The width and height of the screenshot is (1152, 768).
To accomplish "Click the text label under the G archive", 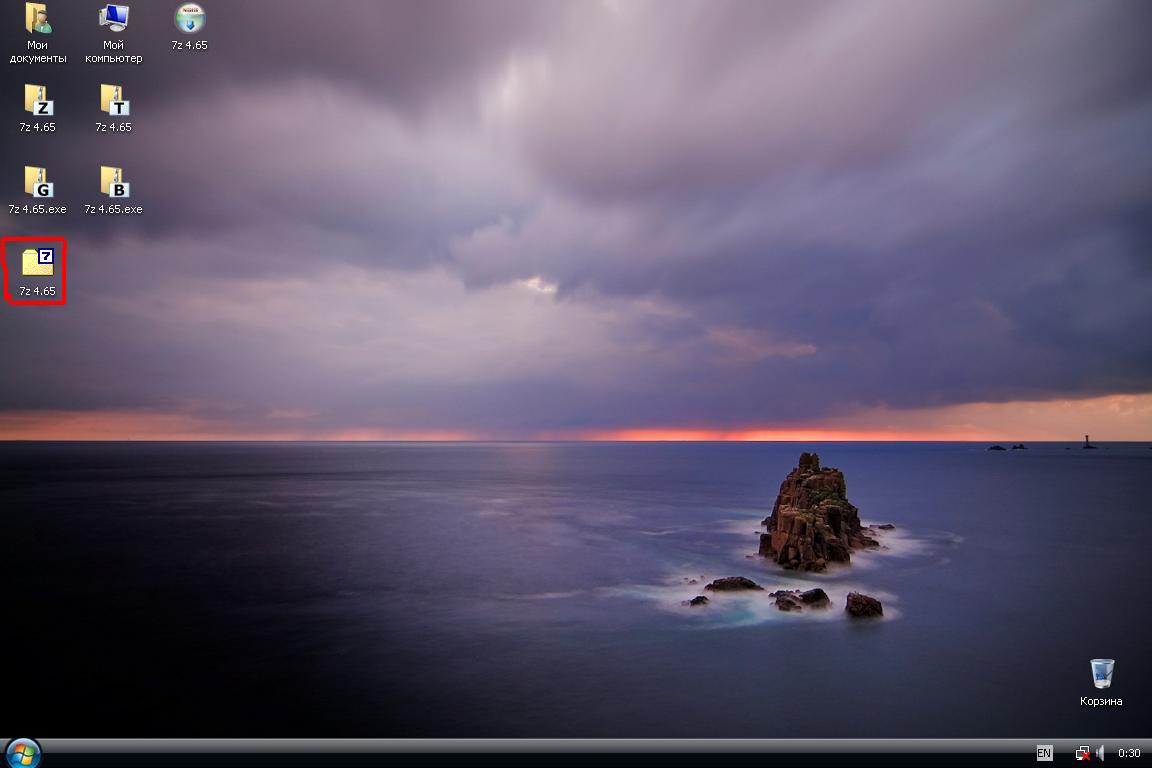I will pos(38,209).
